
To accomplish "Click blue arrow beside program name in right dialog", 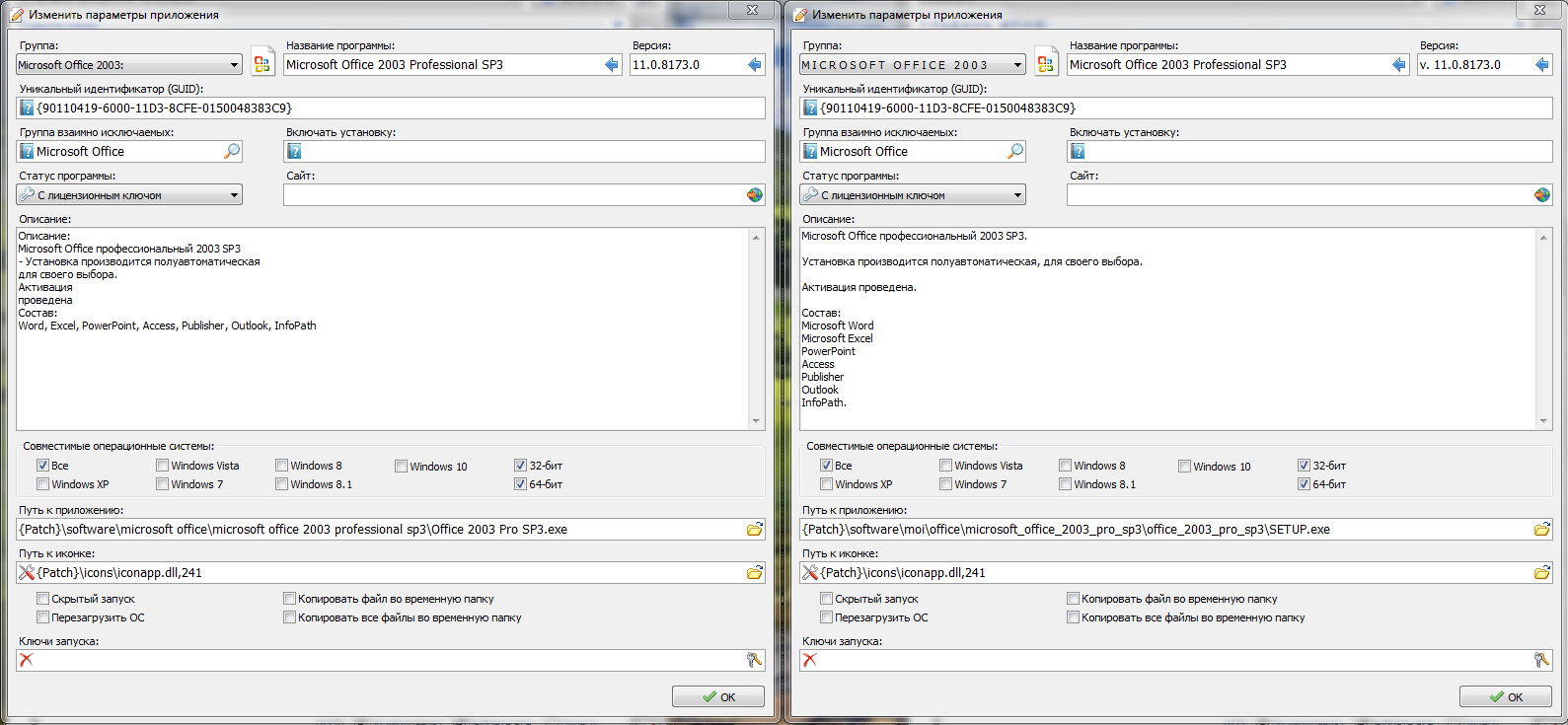I will point(1399,65).
